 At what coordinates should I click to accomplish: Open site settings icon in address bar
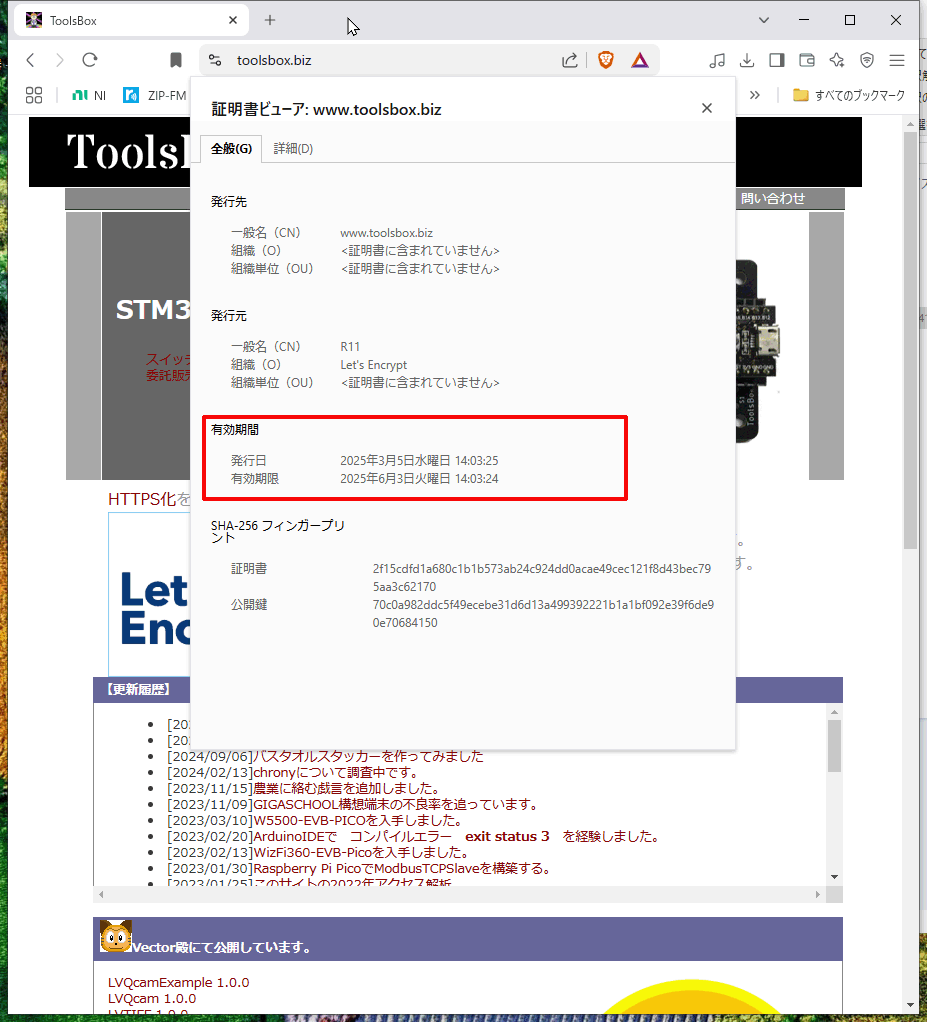(x=215, y=61)
